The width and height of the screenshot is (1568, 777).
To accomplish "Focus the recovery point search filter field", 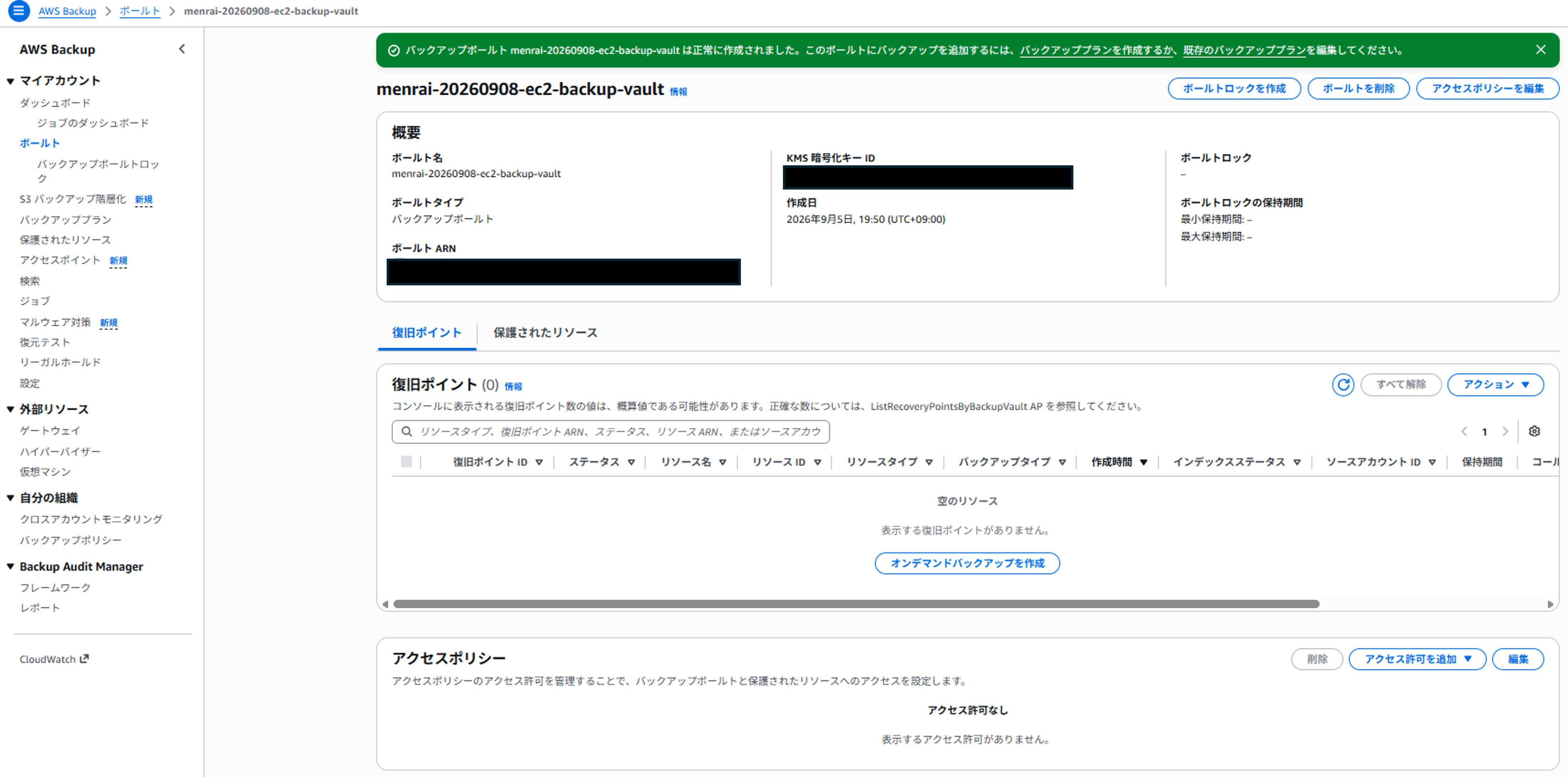I will [610, 431].
